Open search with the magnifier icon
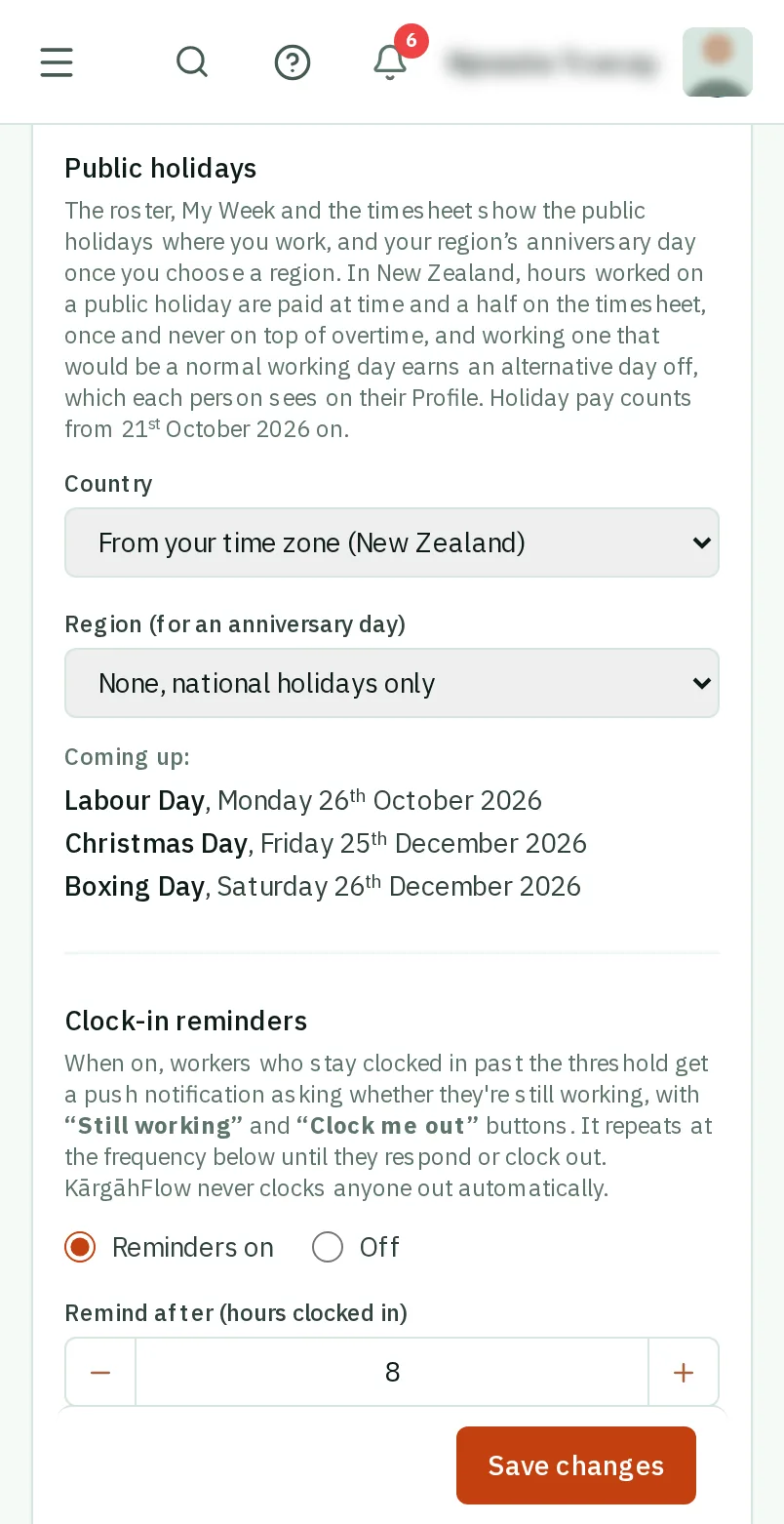 [192, 62]
